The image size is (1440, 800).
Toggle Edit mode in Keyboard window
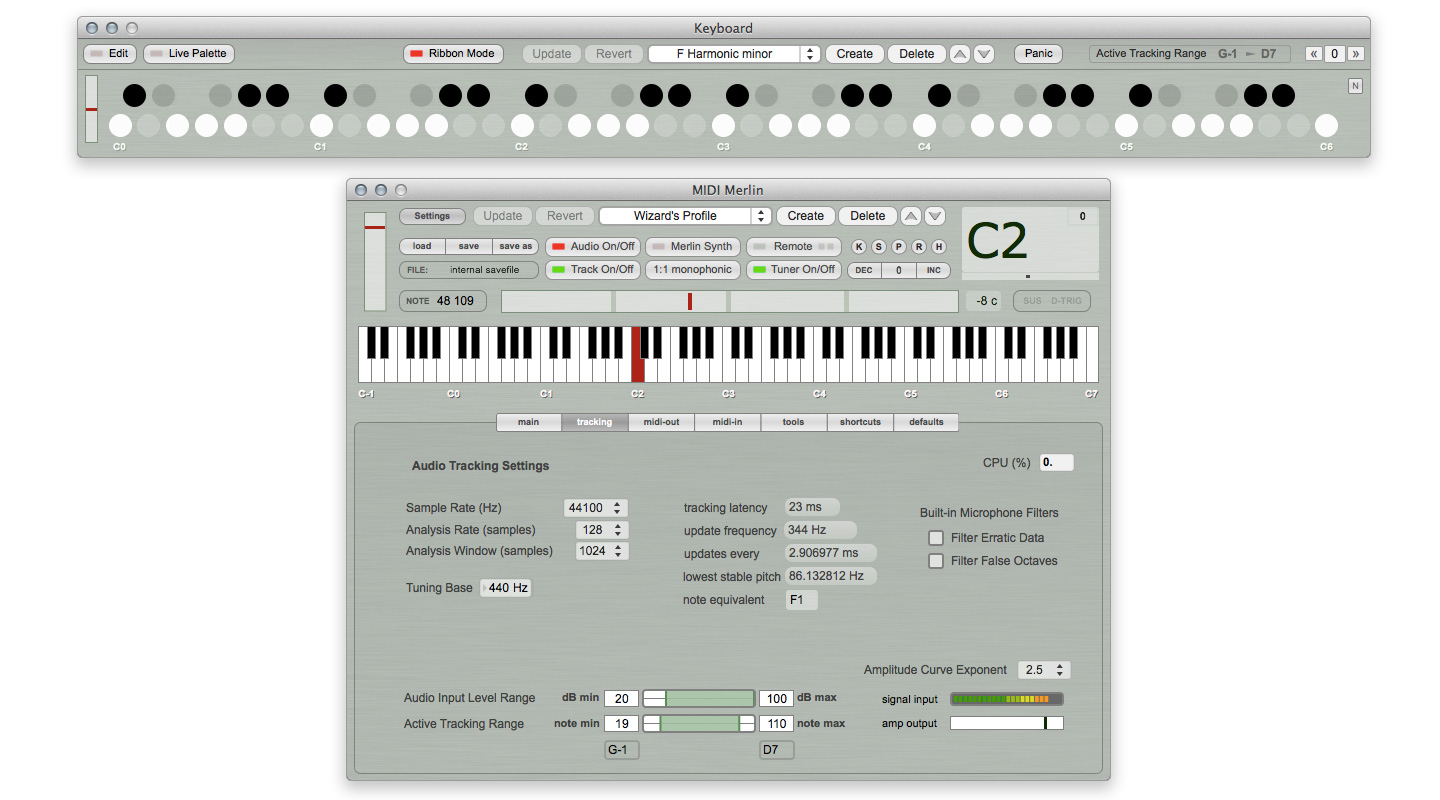110,54
